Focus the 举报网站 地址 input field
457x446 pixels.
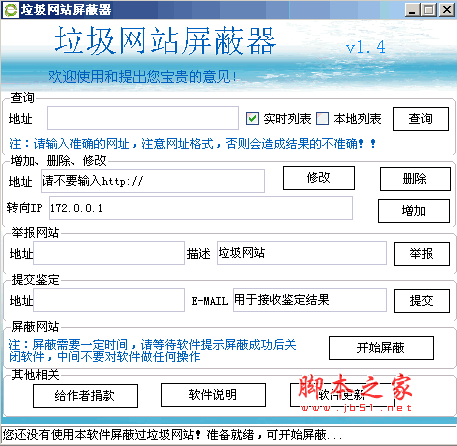(109, 253)
